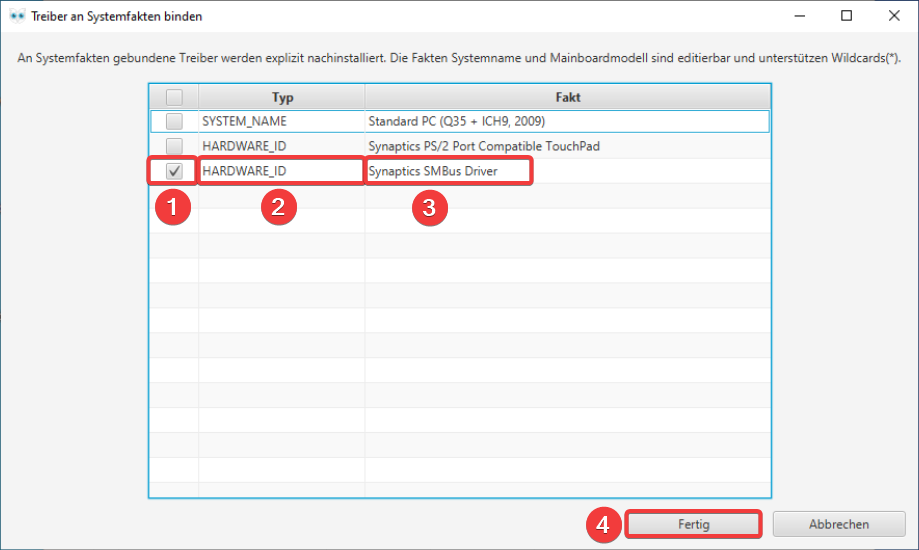Screen dimensions: 919x550
Task: Select HARDWARE_ID cell in the SMBus Driver row
Action: (282, 171)
